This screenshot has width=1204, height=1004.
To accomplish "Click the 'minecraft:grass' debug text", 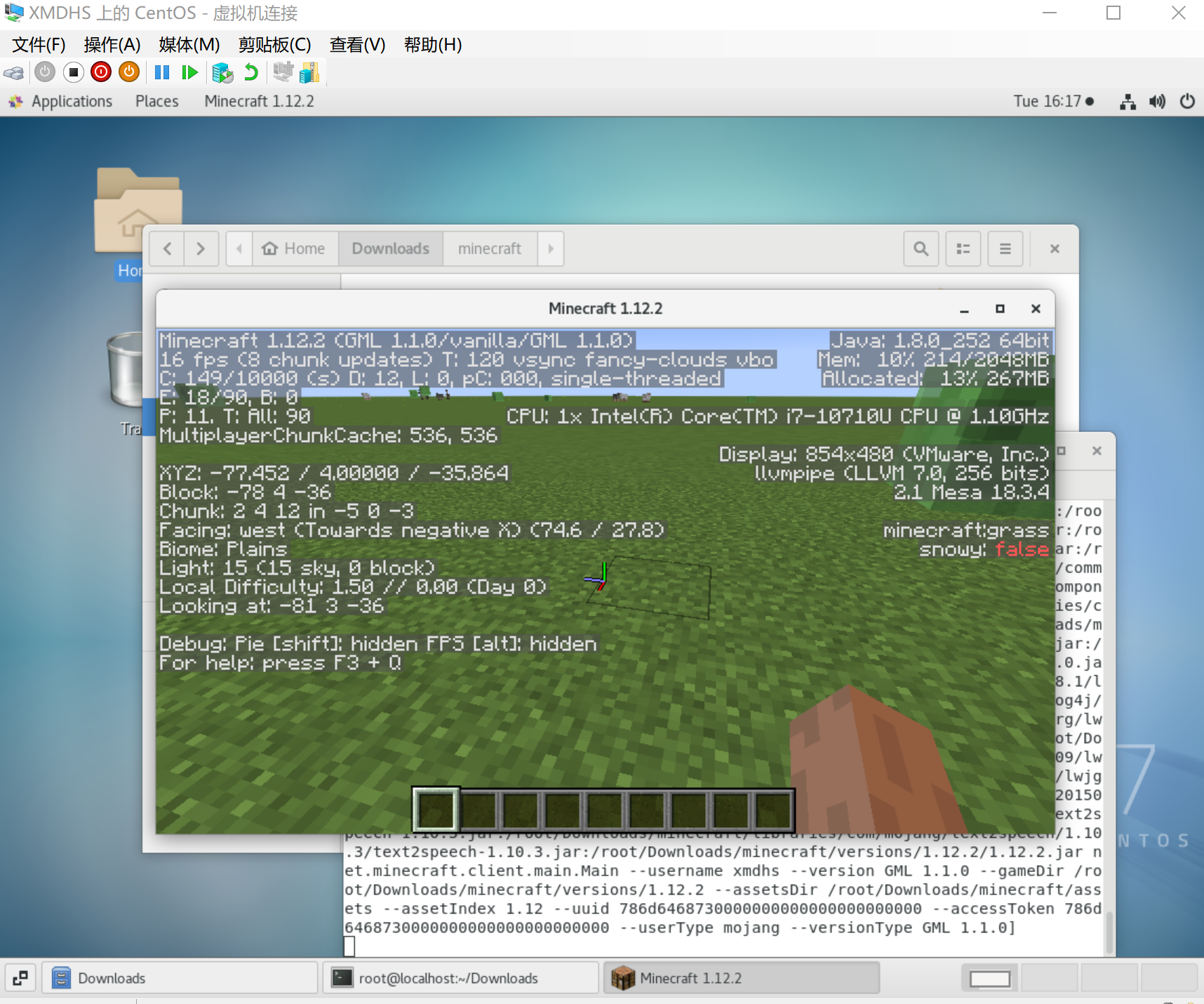I will coord(965,530).
